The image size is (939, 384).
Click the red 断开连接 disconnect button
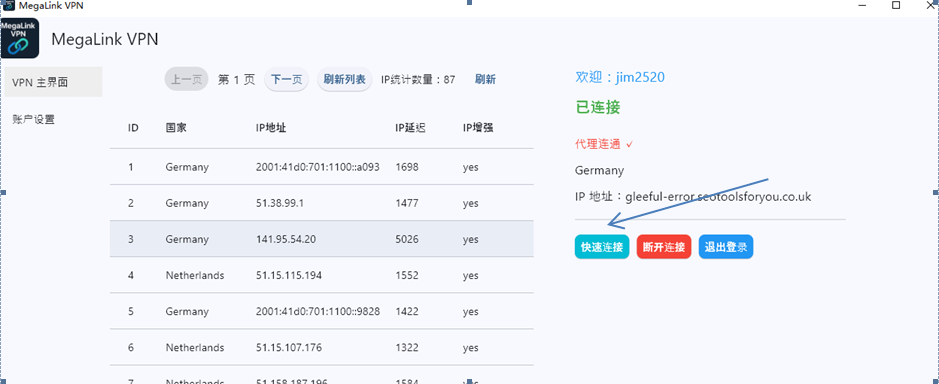tap(664, 247)
